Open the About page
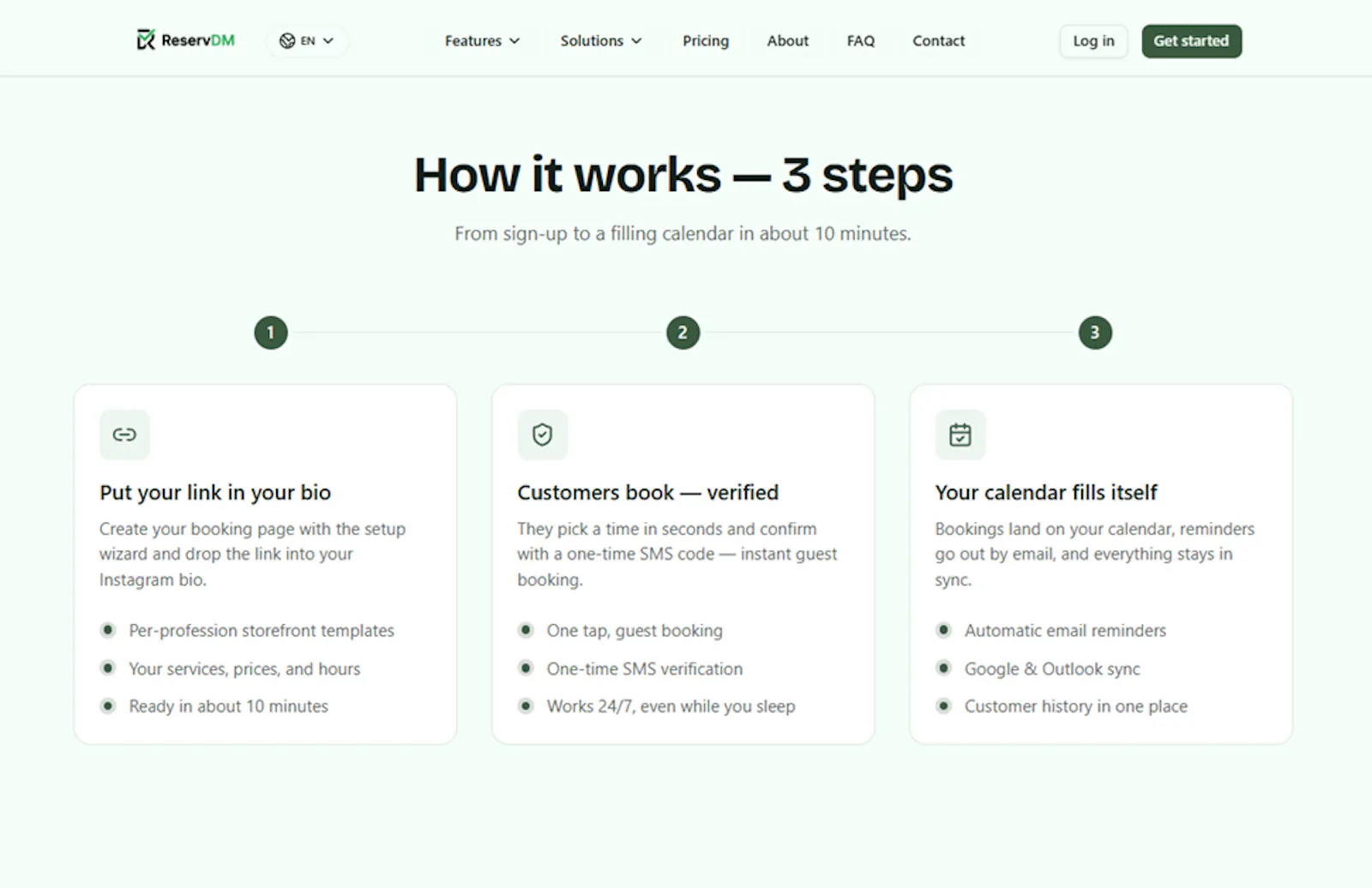Screen dimensions: 1372x888 787,40
